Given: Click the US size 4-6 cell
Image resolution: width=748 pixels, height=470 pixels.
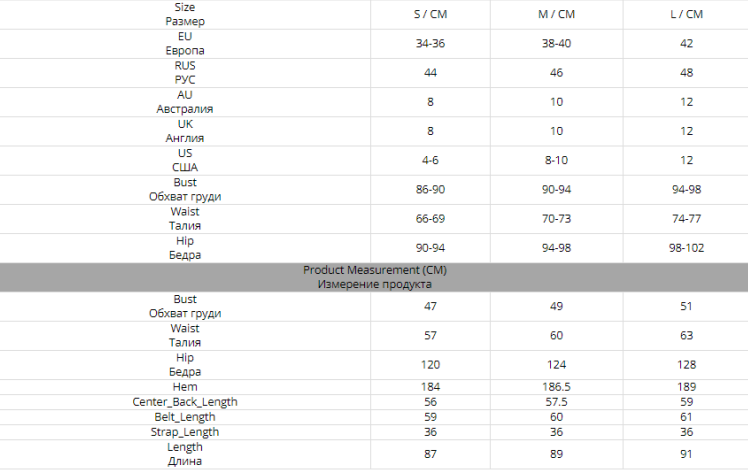Looking at the screenshot, I should [431, 160].
